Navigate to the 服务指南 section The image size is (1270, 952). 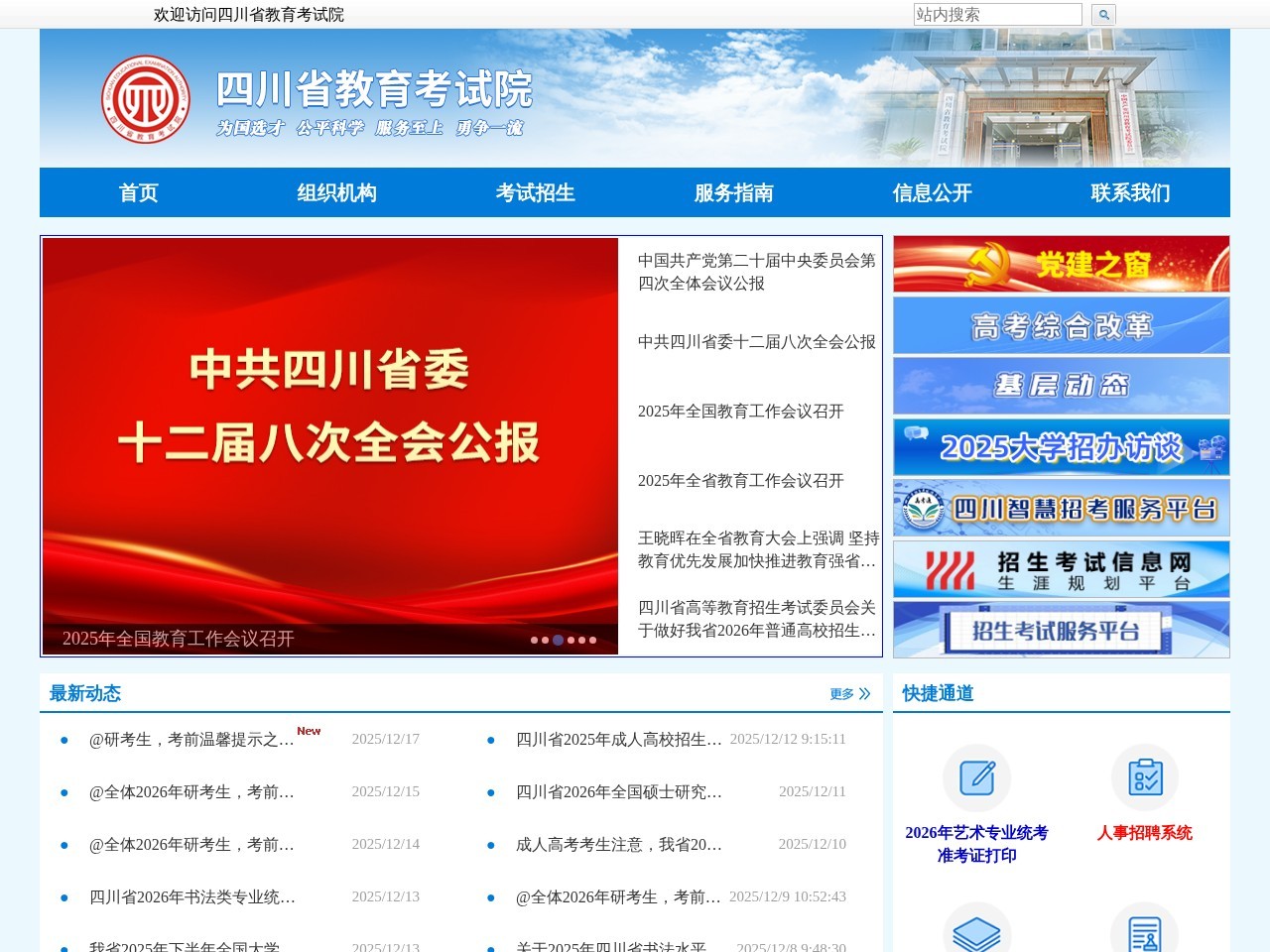coord(734,192)
